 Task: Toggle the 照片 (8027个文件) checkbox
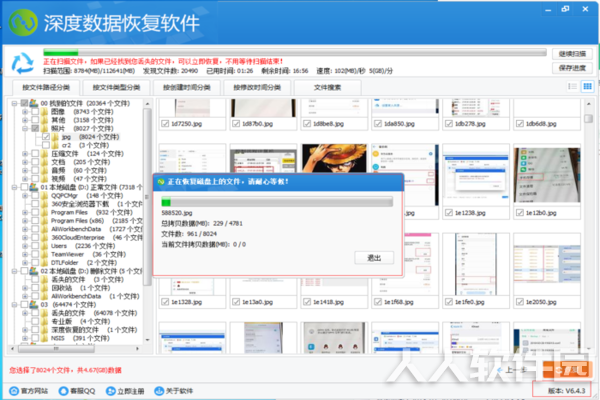[35, 129]
